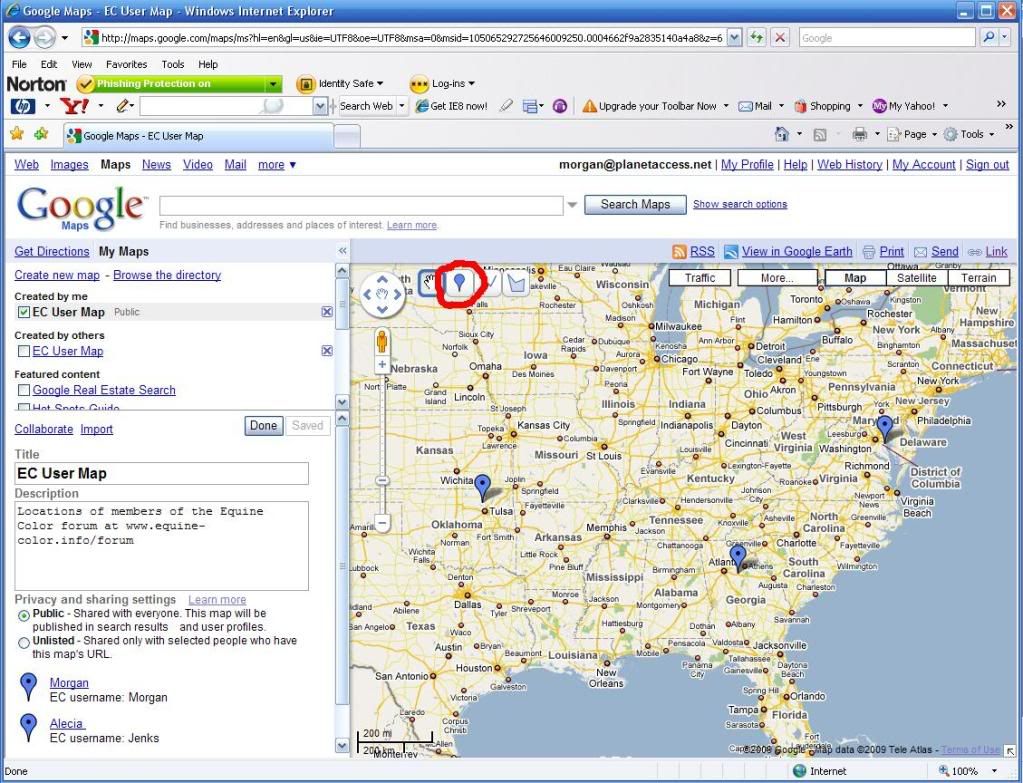Click the Search Maps button

click(x=635, y=204)
